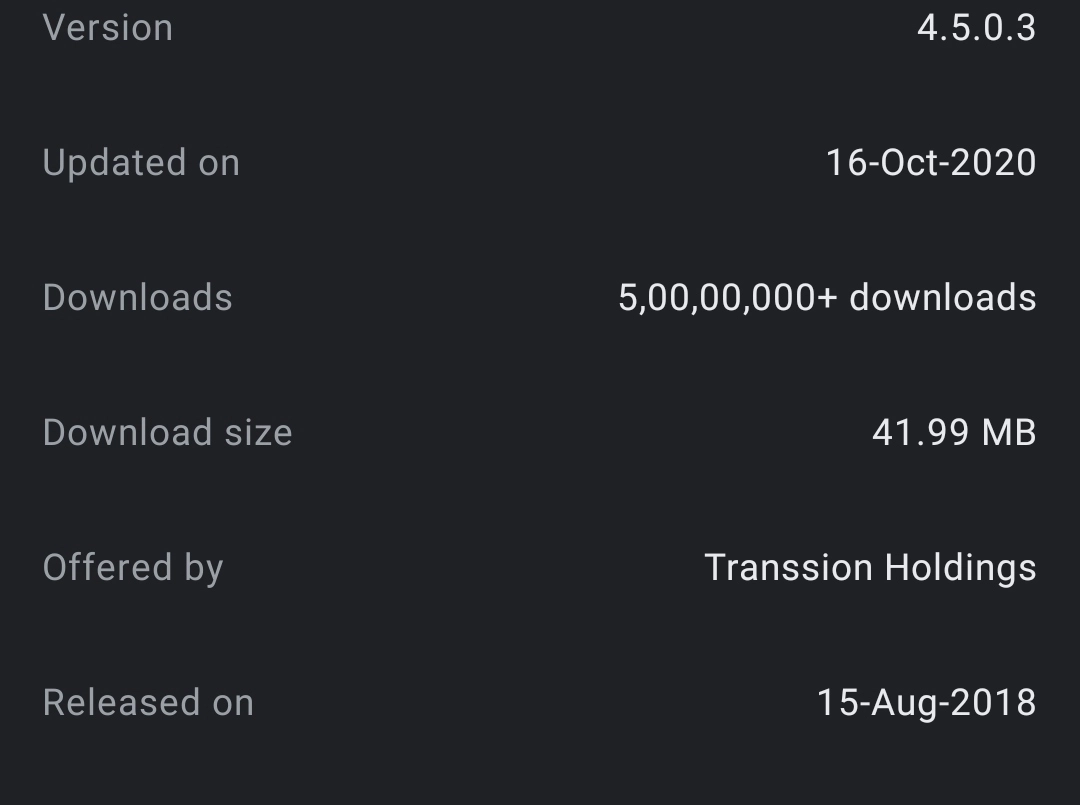Tap the Updated on label
1080x805 pixels.
pyautogui.click(x=141, y=163)
